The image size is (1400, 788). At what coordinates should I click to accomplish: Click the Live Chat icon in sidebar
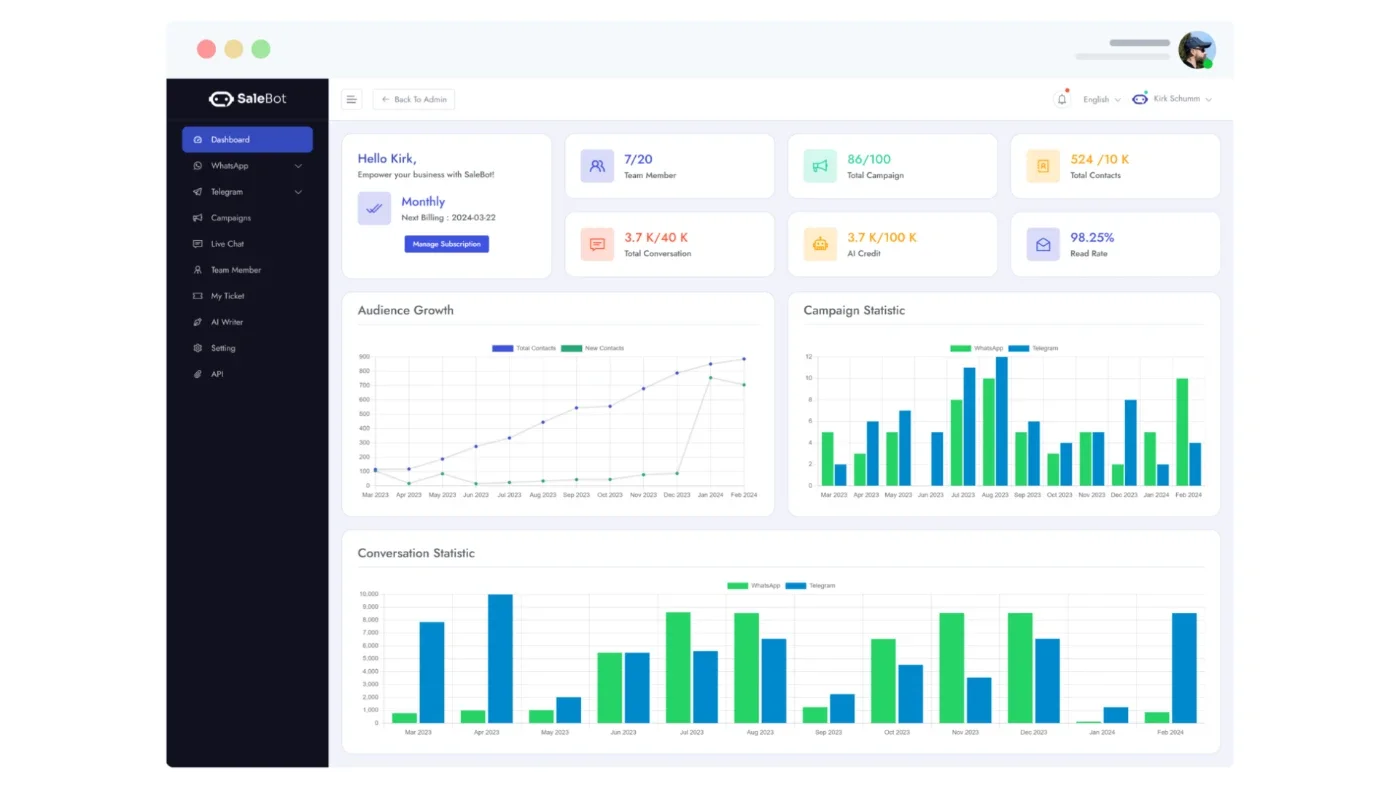pyautogui.click(x=198, y=244)
